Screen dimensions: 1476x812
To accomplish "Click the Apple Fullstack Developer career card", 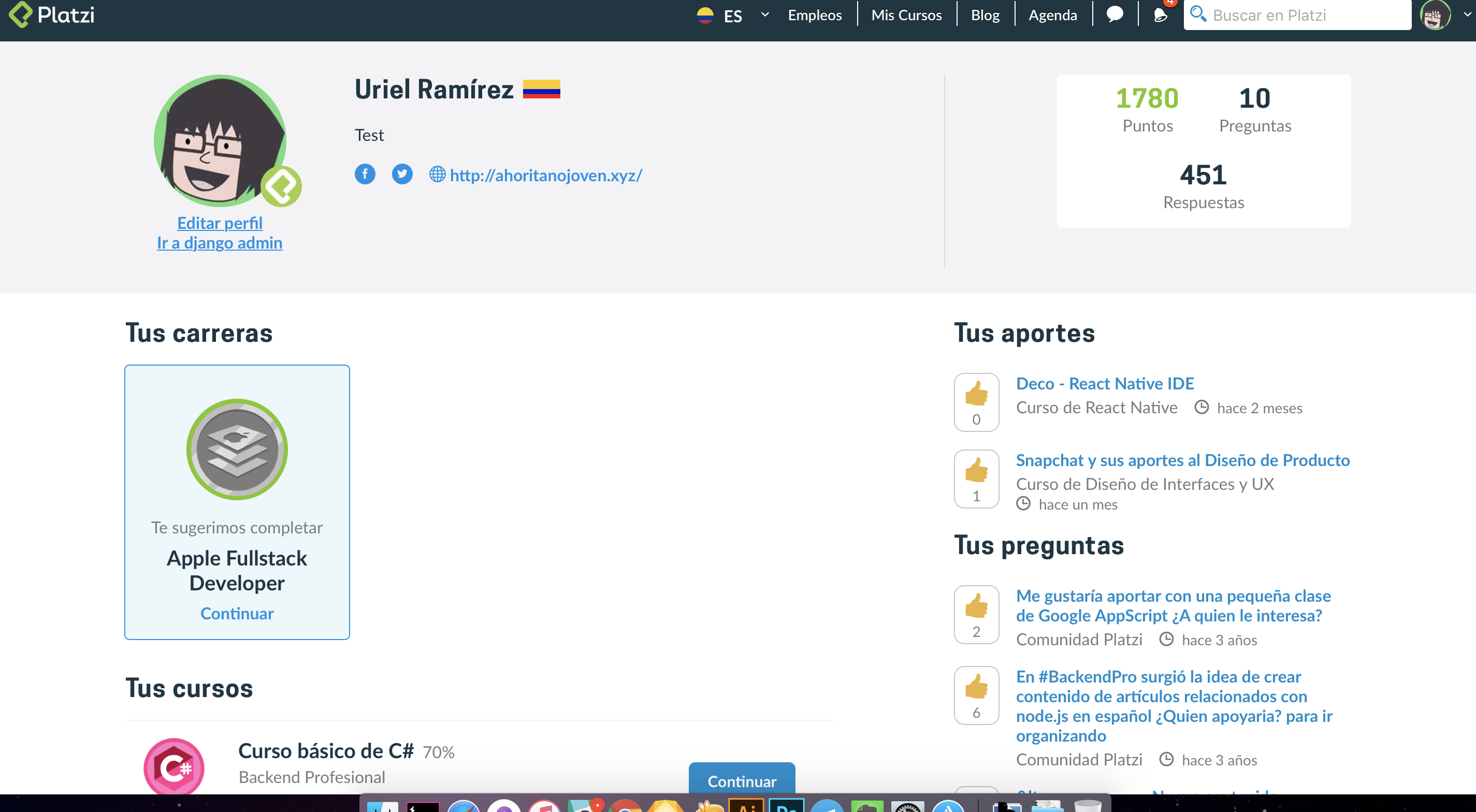I will (x=237, y=502).
